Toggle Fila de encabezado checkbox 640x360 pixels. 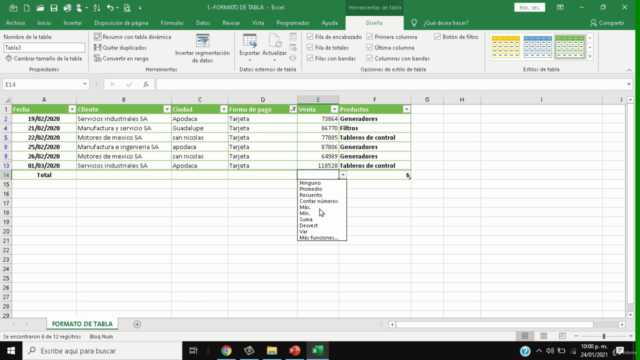coord(310,37)
